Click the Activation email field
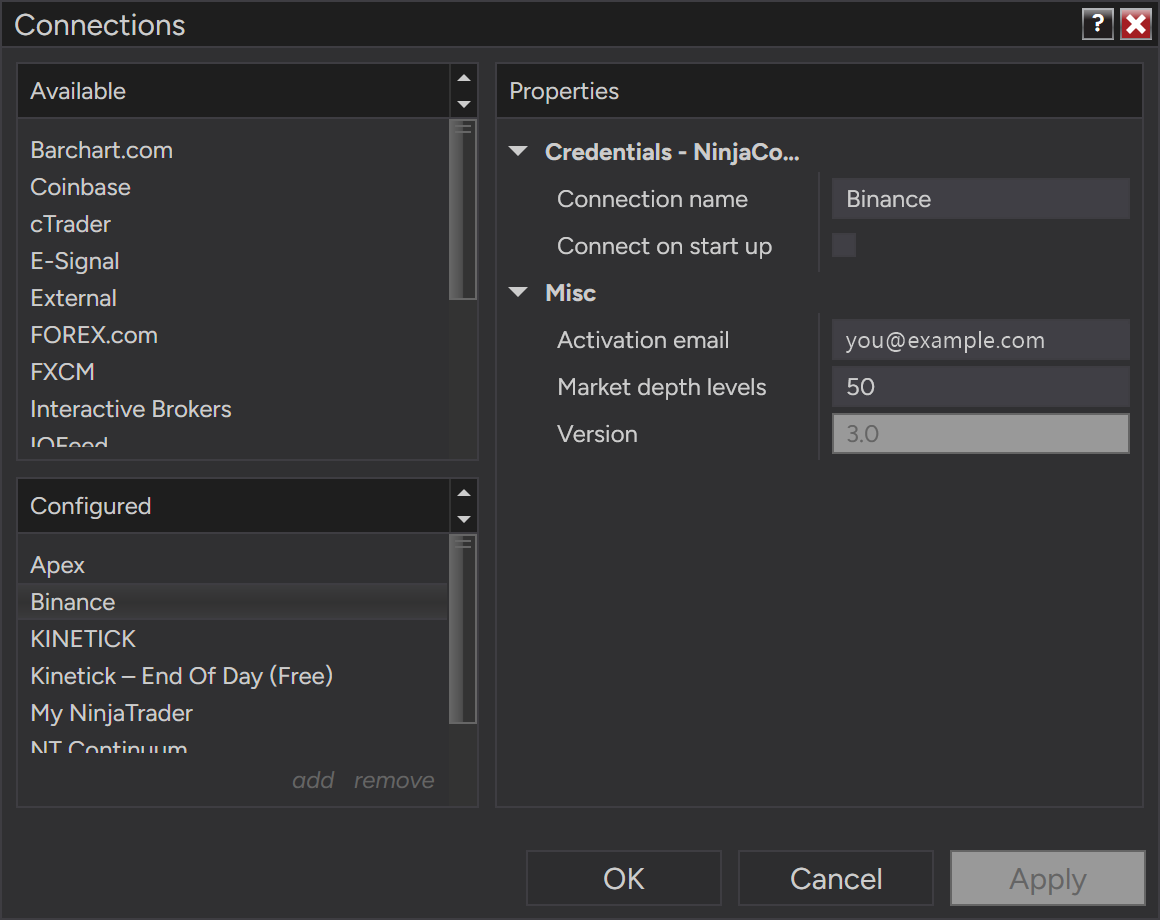This screenshot has height=920, width=1160. 980,340
